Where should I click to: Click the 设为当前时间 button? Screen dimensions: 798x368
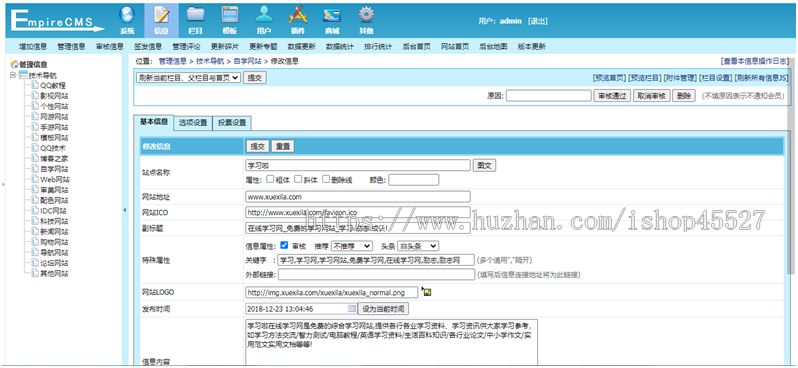pyautogui.click(x=383, y=309)
